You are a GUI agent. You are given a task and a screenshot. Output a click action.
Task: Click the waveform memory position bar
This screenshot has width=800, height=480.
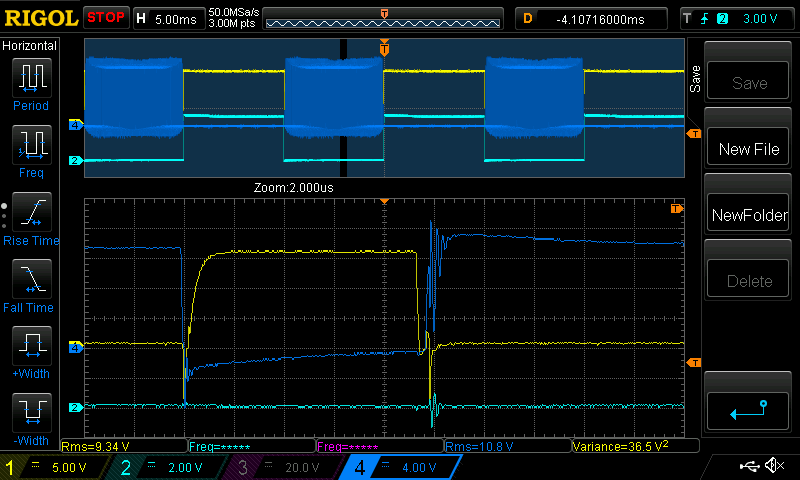tap(384, 19)
